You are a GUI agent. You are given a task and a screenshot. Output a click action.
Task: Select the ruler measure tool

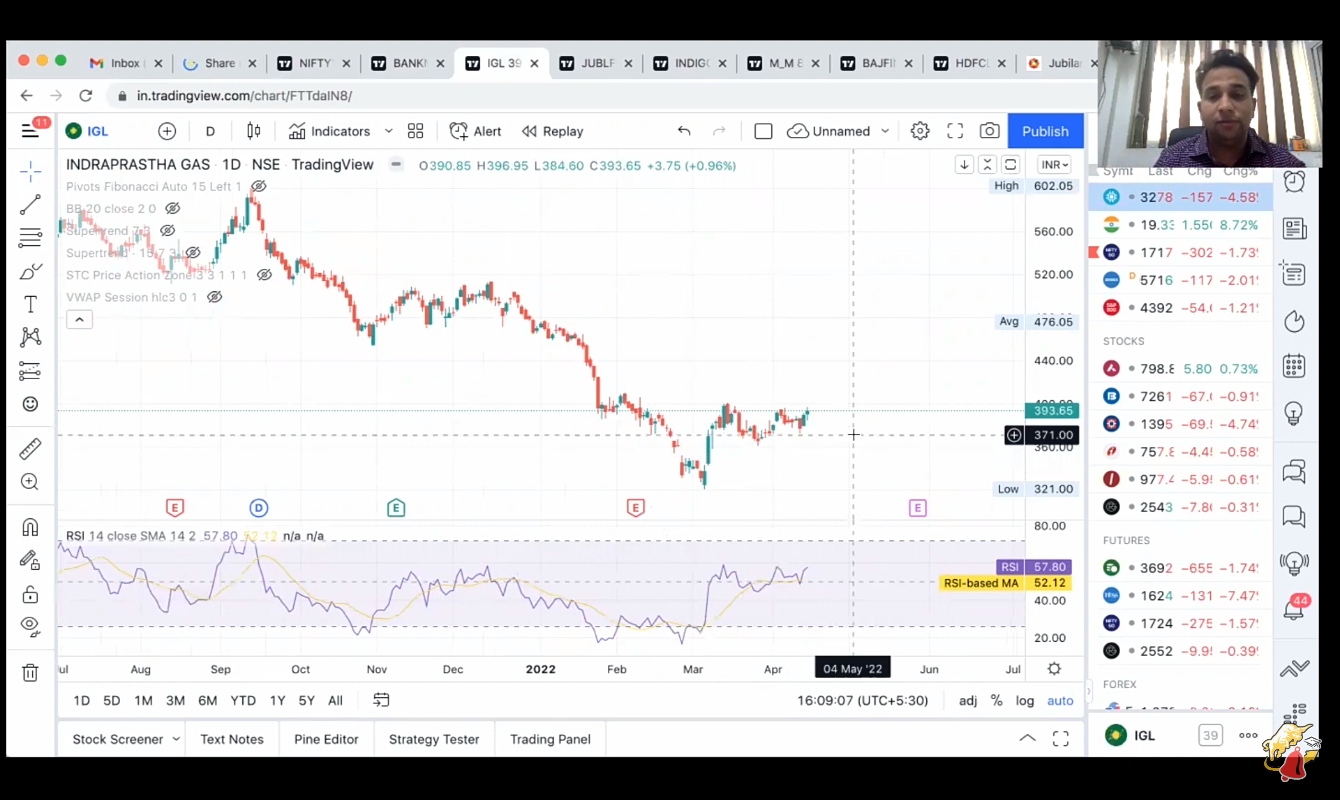(30, 449)
